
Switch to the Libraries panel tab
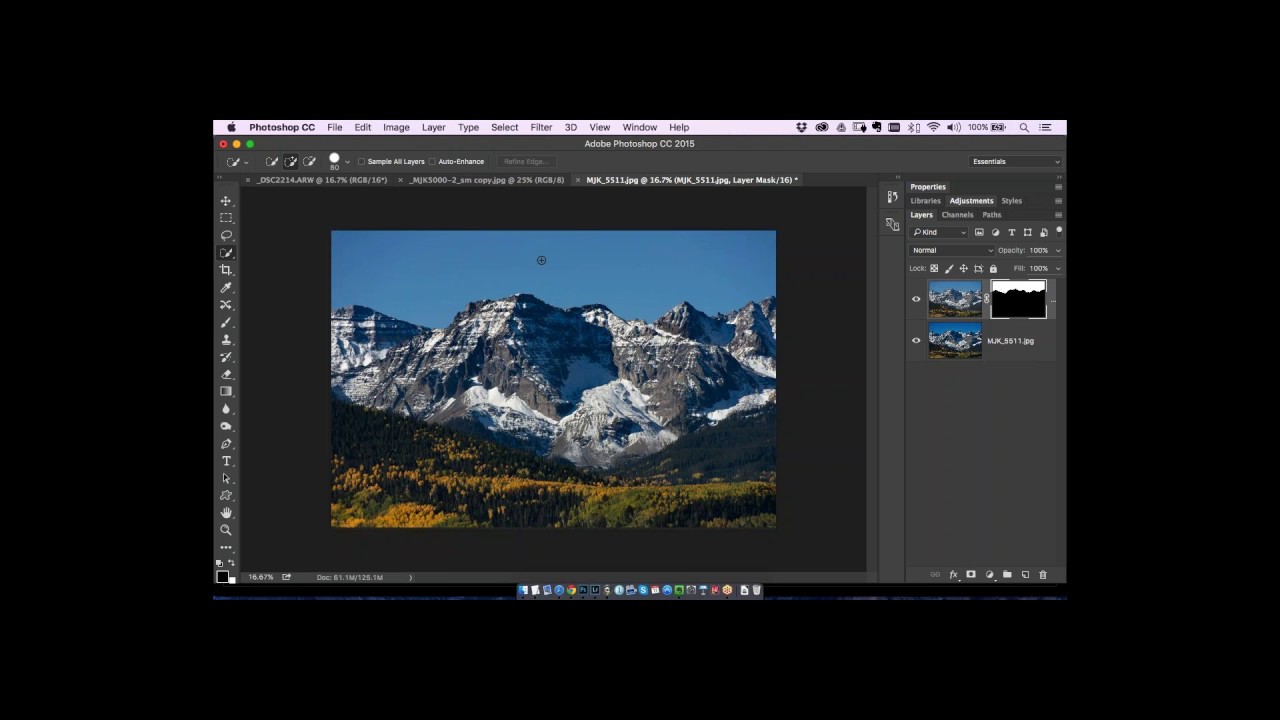coord(925,201)
